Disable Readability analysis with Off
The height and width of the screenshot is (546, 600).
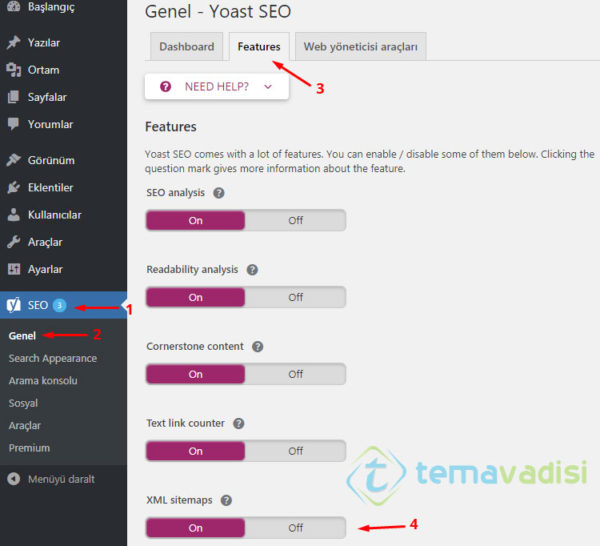(295, 297)
